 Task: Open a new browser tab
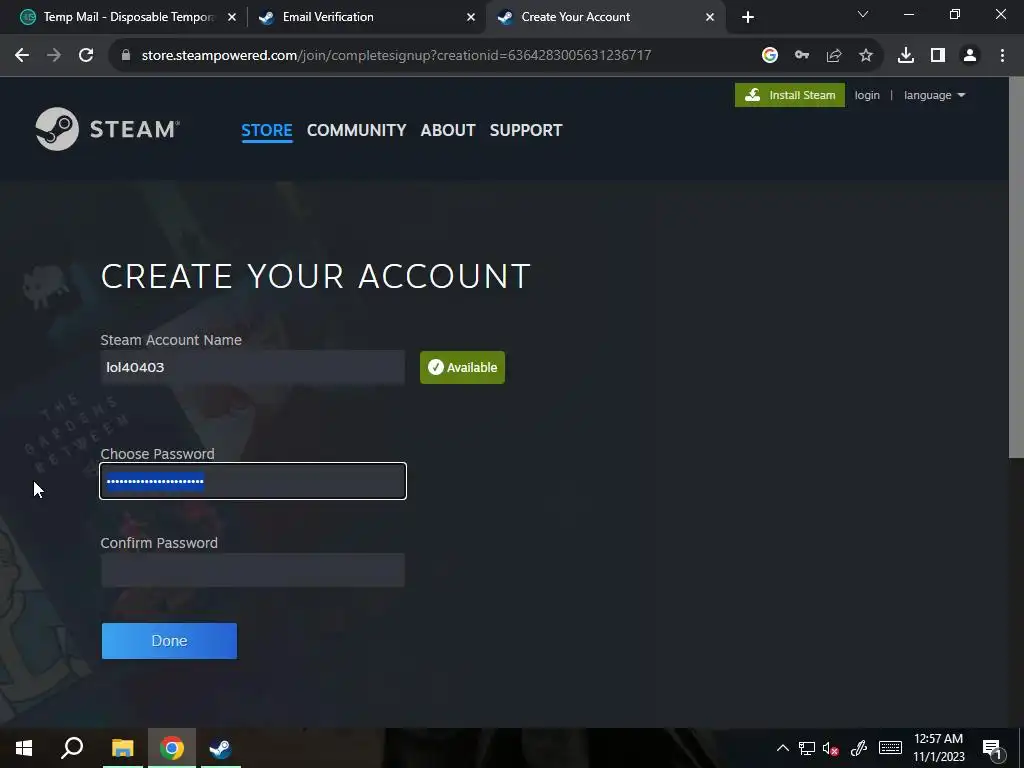click(748, 17)
